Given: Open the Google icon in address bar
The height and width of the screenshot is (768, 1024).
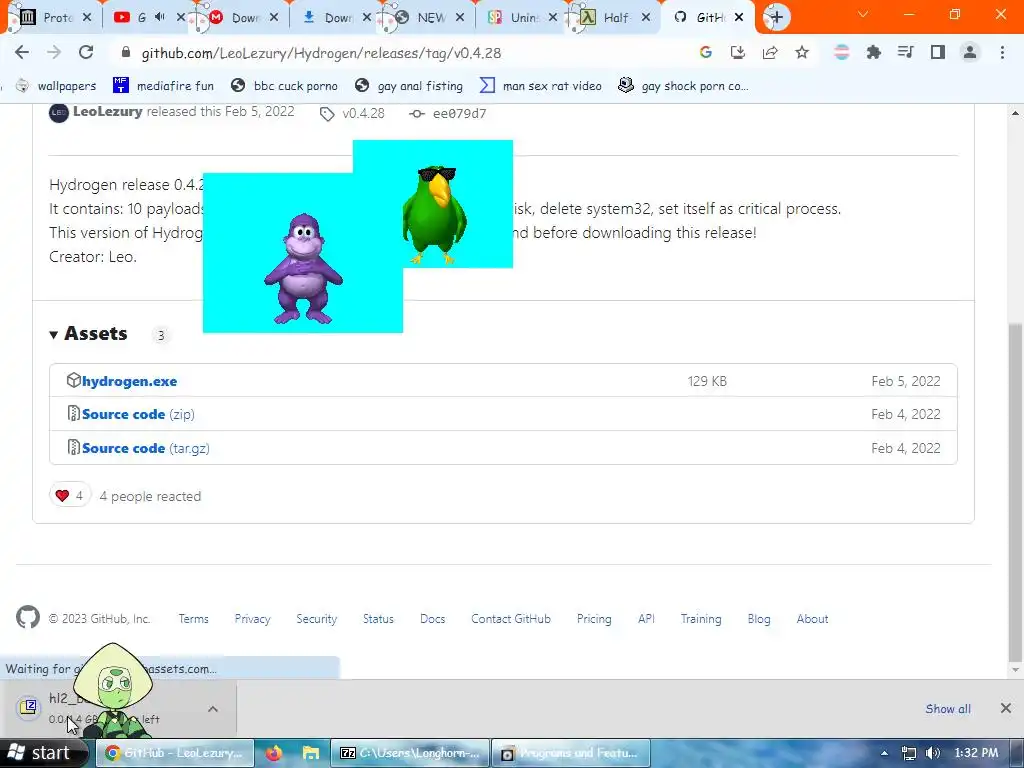Looking at the screenshot, I should tap(705, 53).
